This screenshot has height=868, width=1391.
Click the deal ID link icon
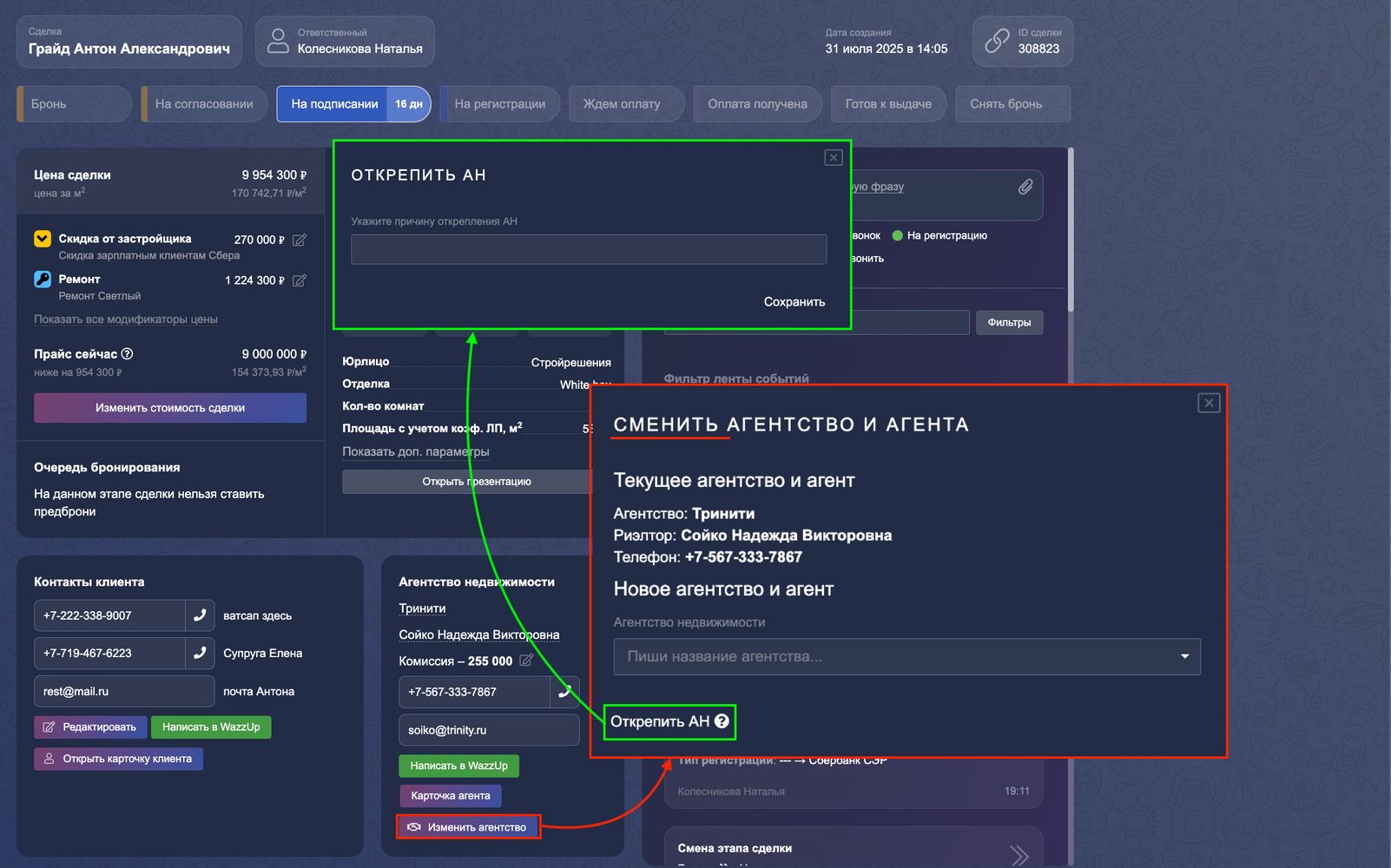[996, 42]
